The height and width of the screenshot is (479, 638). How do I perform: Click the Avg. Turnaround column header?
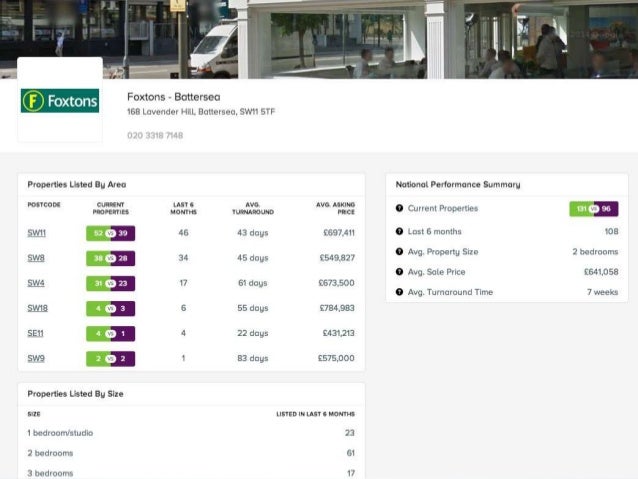pyautogui.click(x=253, y=208)
